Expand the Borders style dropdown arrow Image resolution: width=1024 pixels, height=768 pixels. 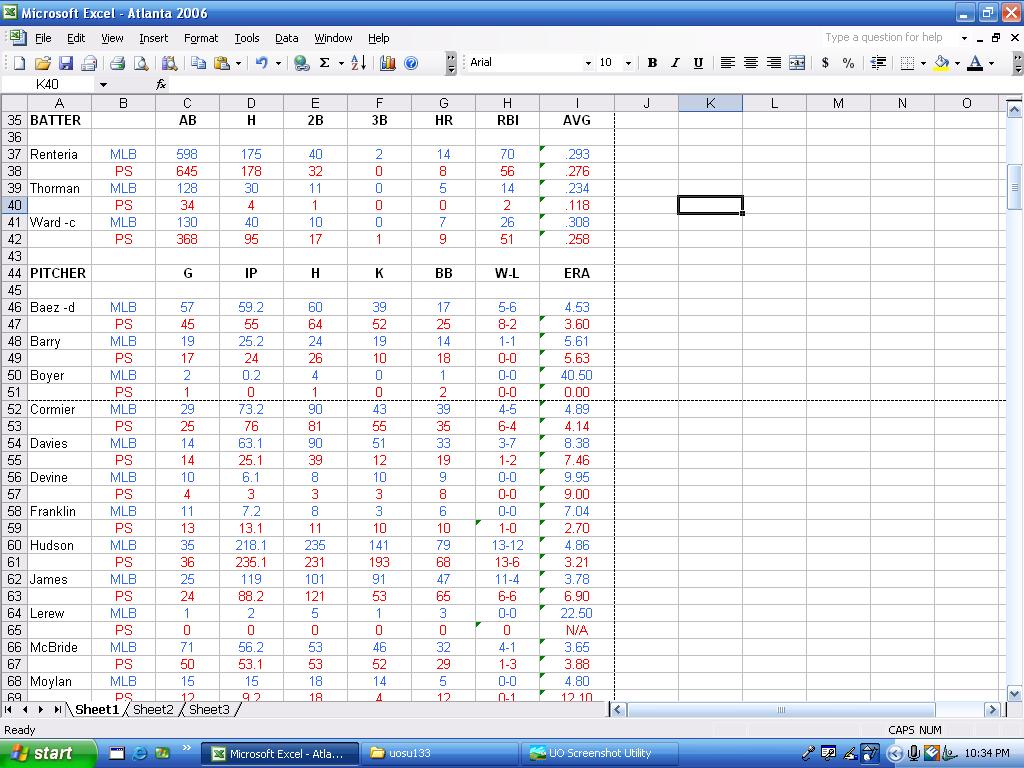coord(923,63)
